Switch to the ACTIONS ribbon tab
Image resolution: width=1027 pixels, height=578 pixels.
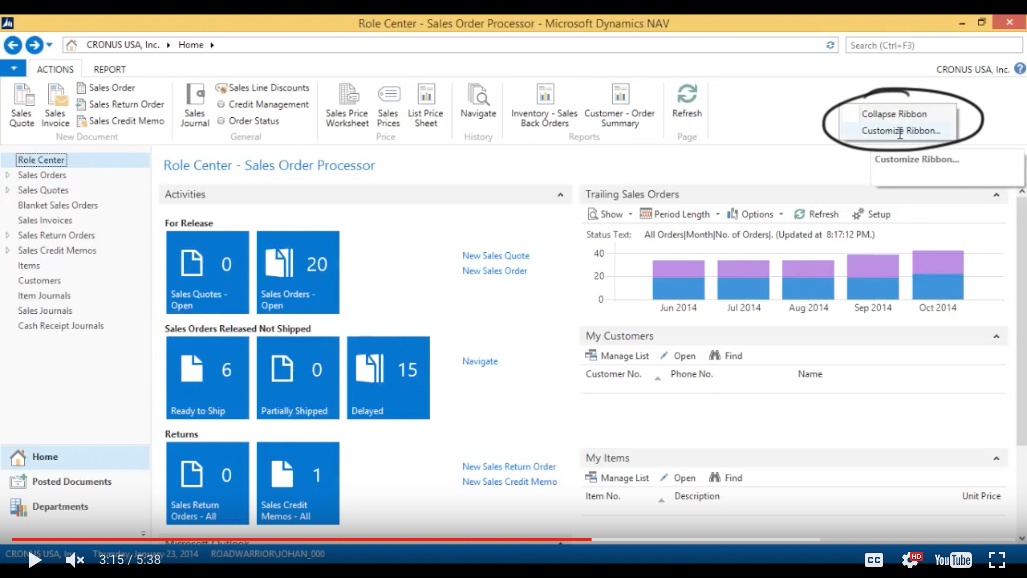pyautogui.click(x=55, y=69)
